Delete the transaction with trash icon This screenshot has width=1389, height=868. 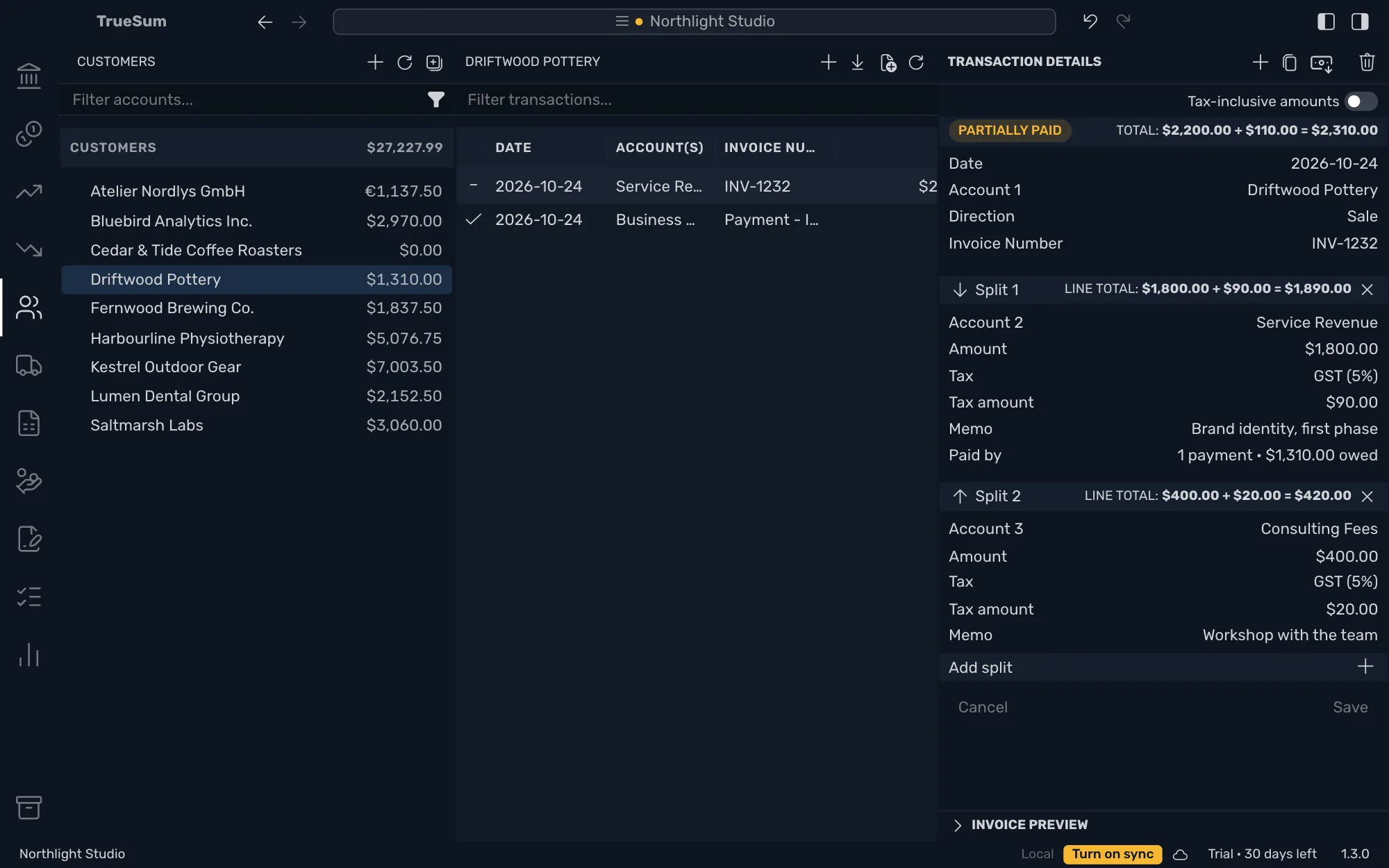1367,62
